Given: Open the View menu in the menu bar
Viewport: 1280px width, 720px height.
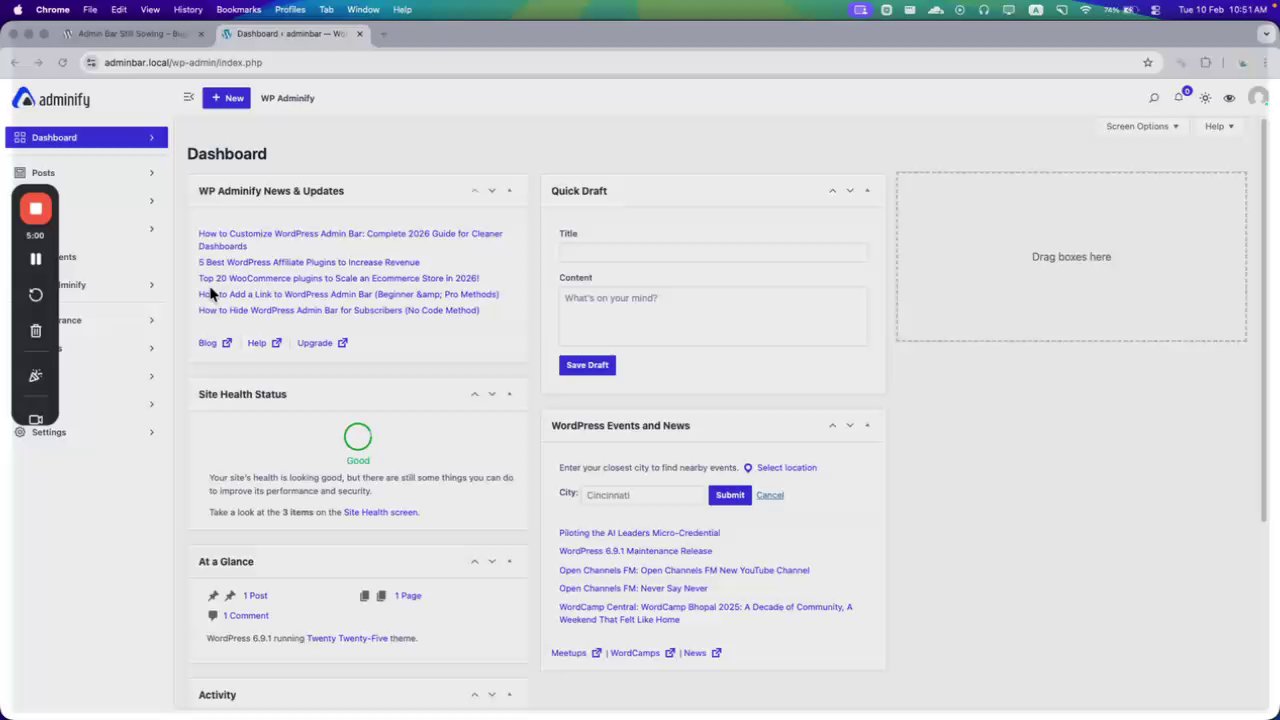Looking at the screenshot, I should click(150, 9).
